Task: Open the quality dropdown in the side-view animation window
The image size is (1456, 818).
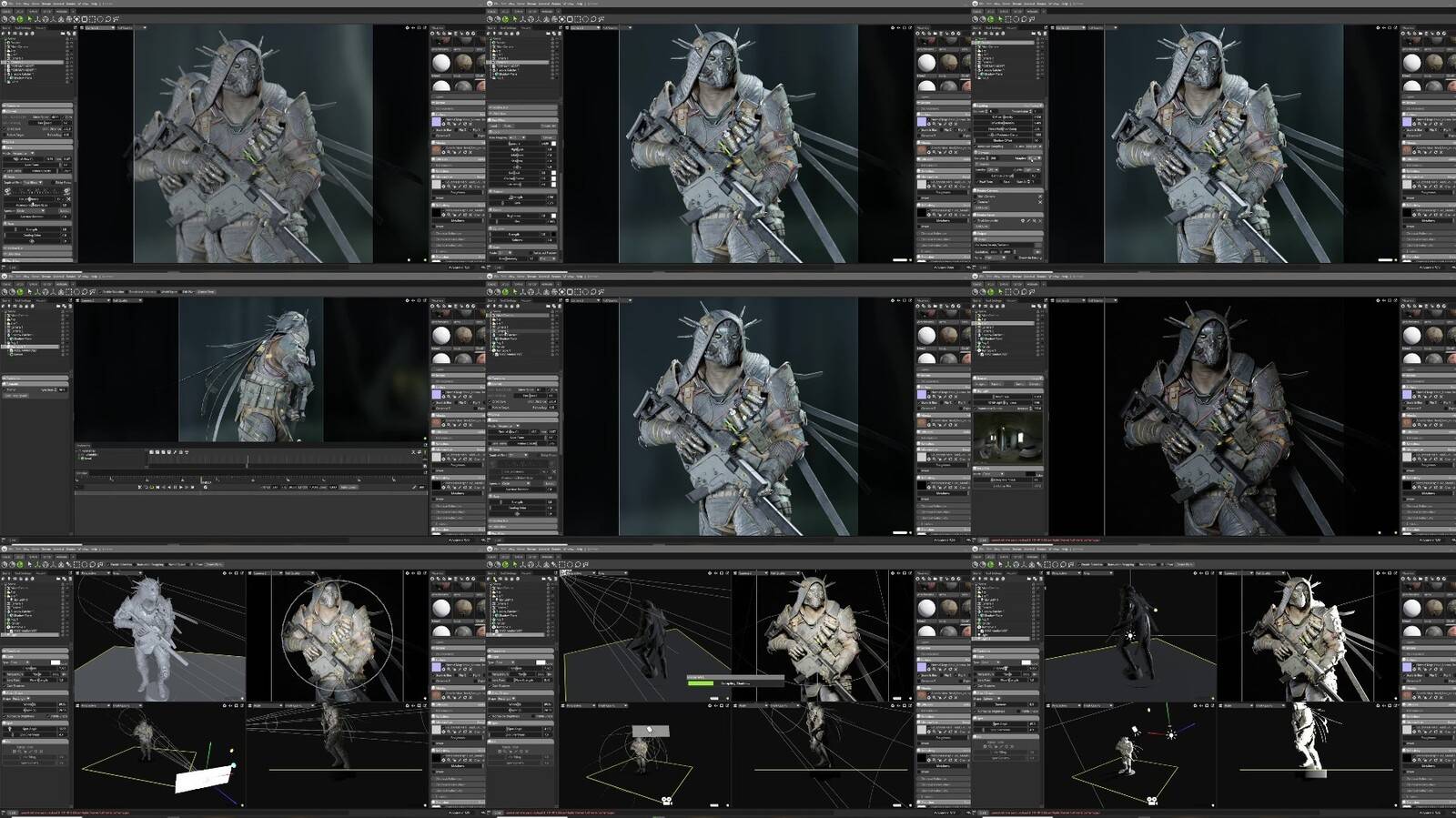Action: coord(128,300)
